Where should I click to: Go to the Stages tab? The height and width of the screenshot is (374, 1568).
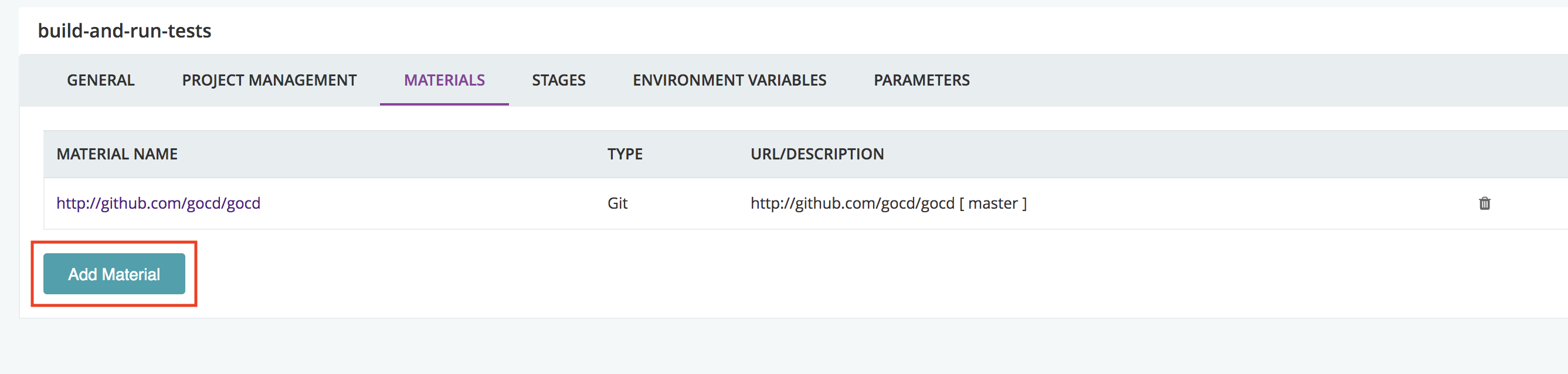tap(558, 80)
